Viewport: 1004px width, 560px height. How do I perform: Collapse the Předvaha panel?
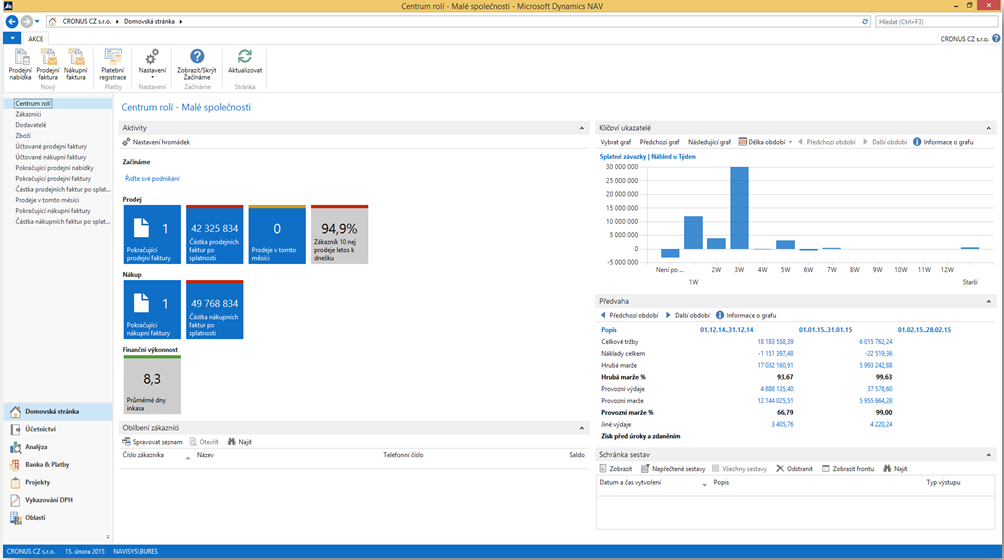coord(989,301)
